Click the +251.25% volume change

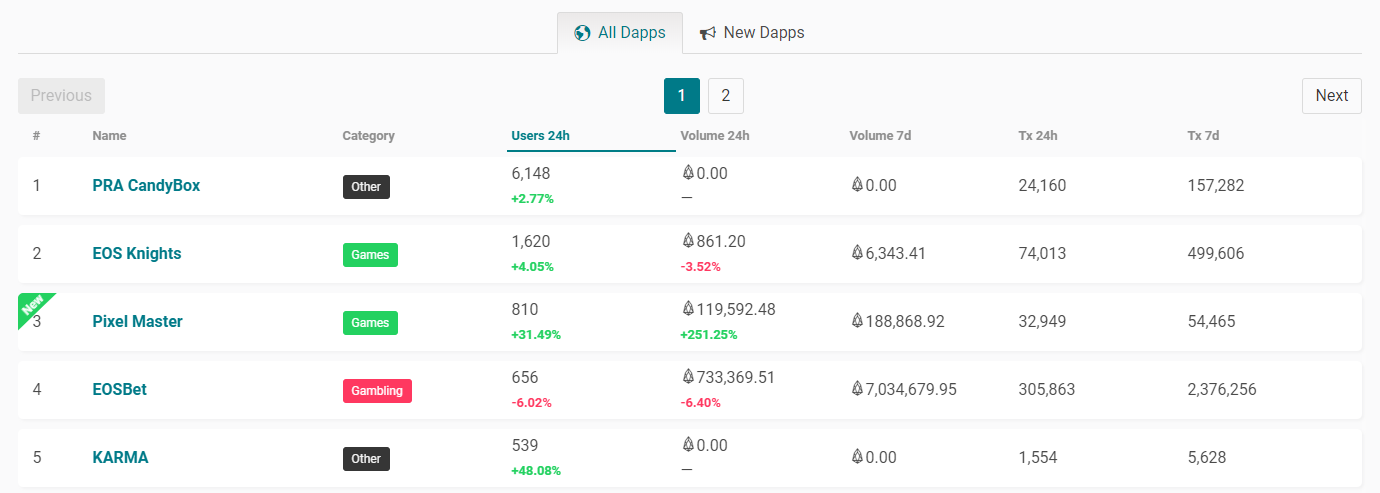709,335
